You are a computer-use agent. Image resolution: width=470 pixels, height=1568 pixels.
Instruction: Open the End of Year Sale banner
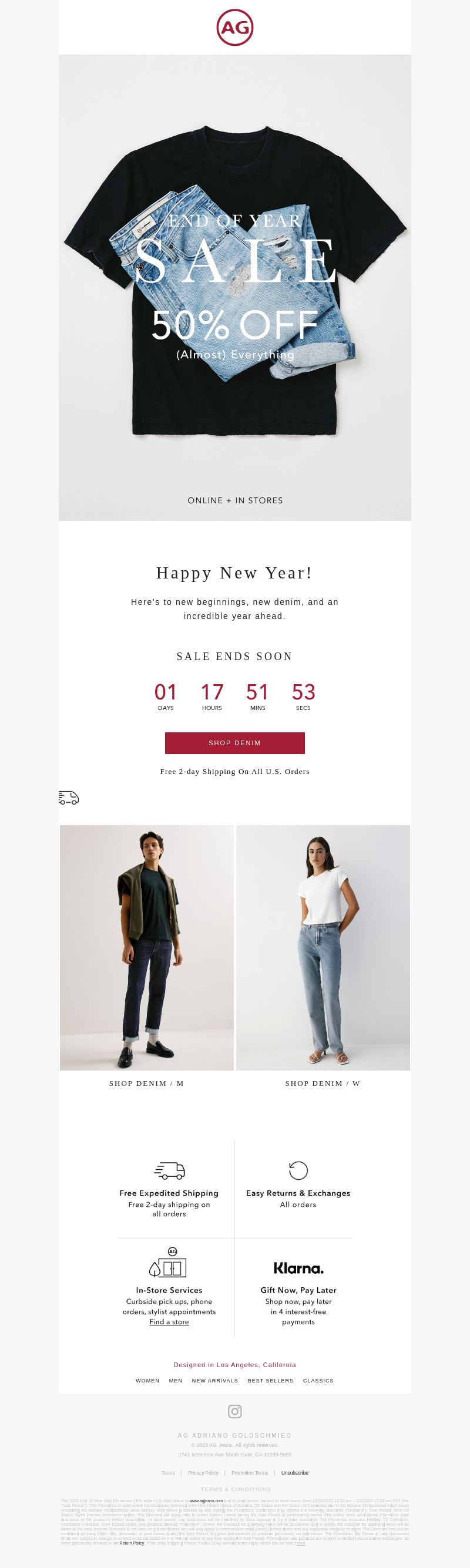pos(235,287)
